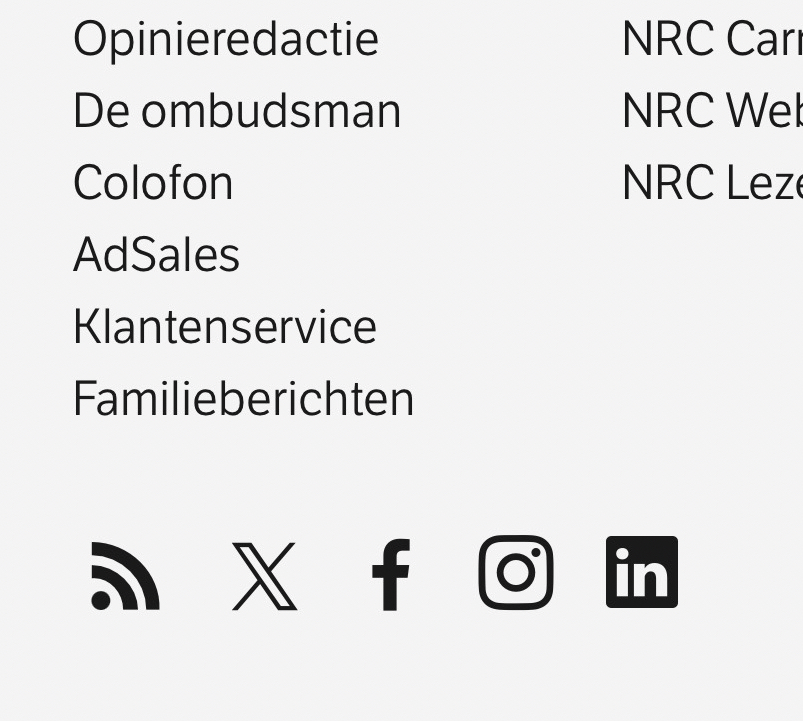The height and width of the screenshot is (721, 803).
Task: Subscribe via the RSS symbol in footer
Action: click(x=125, y=575)
